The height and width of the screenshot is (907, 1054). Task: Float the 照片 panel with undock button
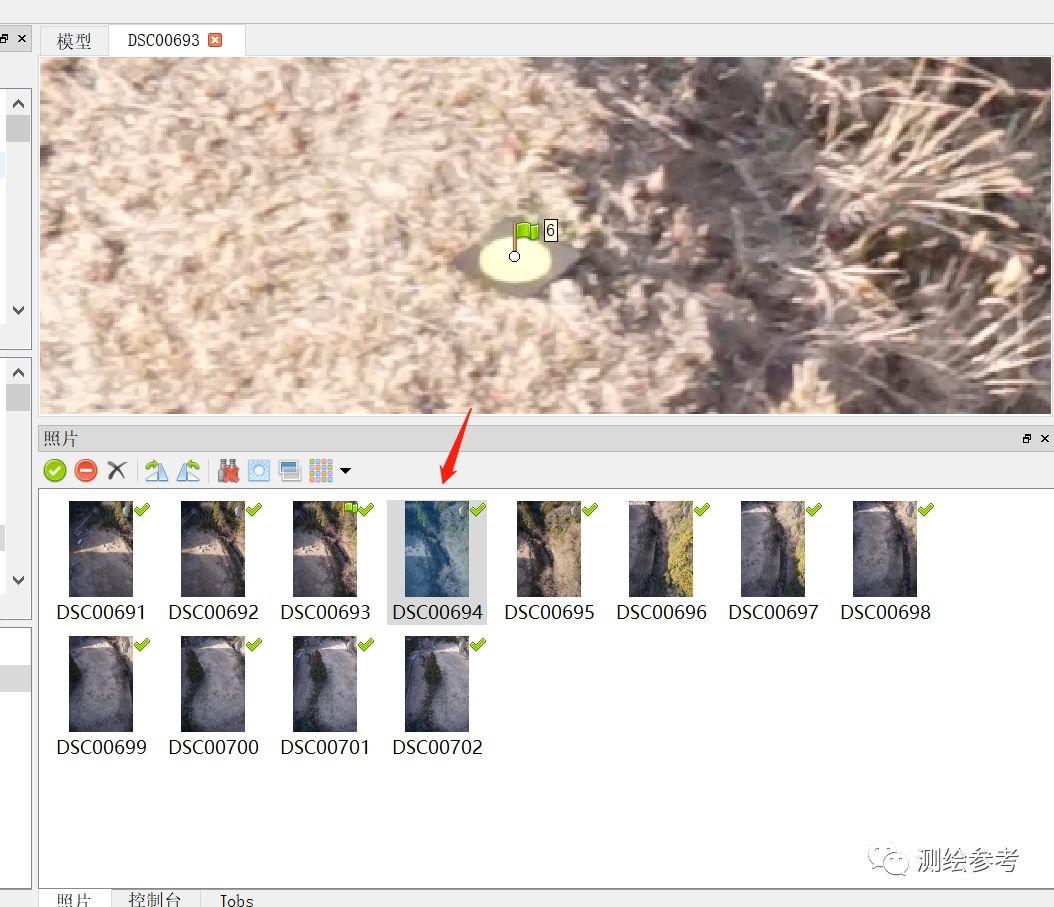(x=1026, y=439)
